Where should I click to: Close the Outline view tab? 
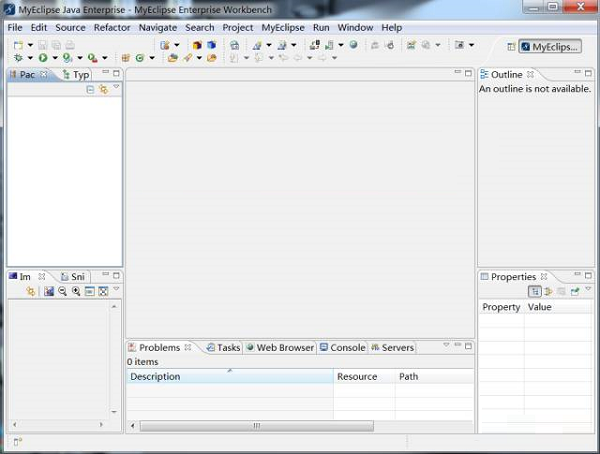click(x=530, y=74)
